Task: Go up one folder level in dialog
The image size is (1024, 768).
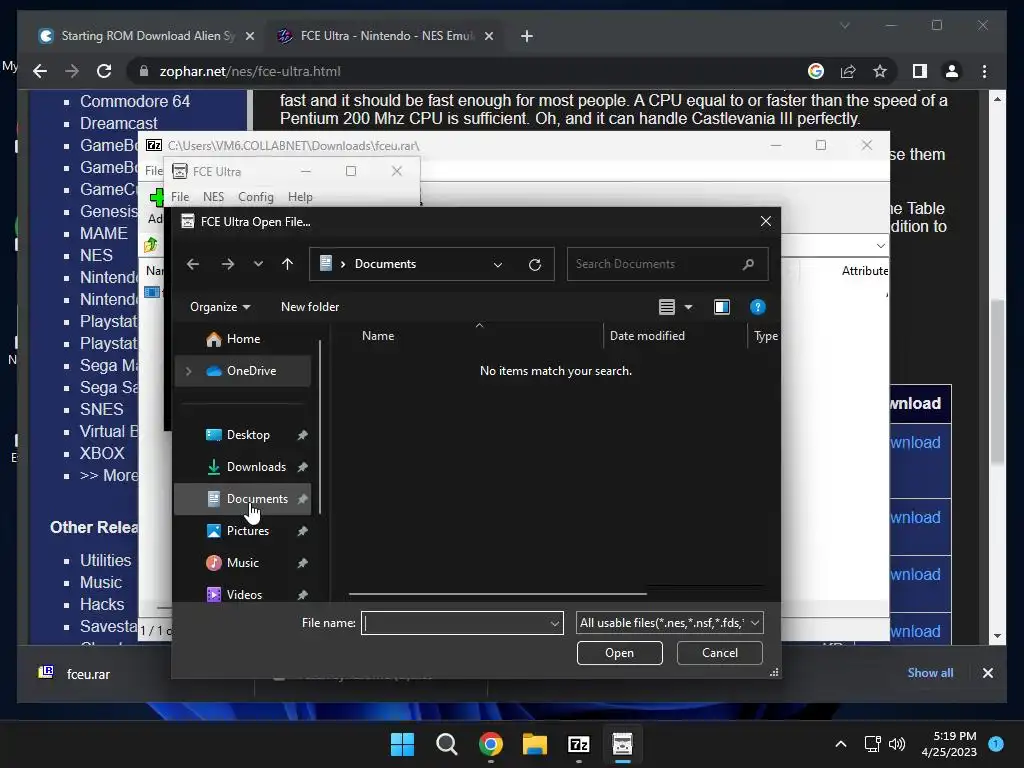Action: tap(287, 264)
